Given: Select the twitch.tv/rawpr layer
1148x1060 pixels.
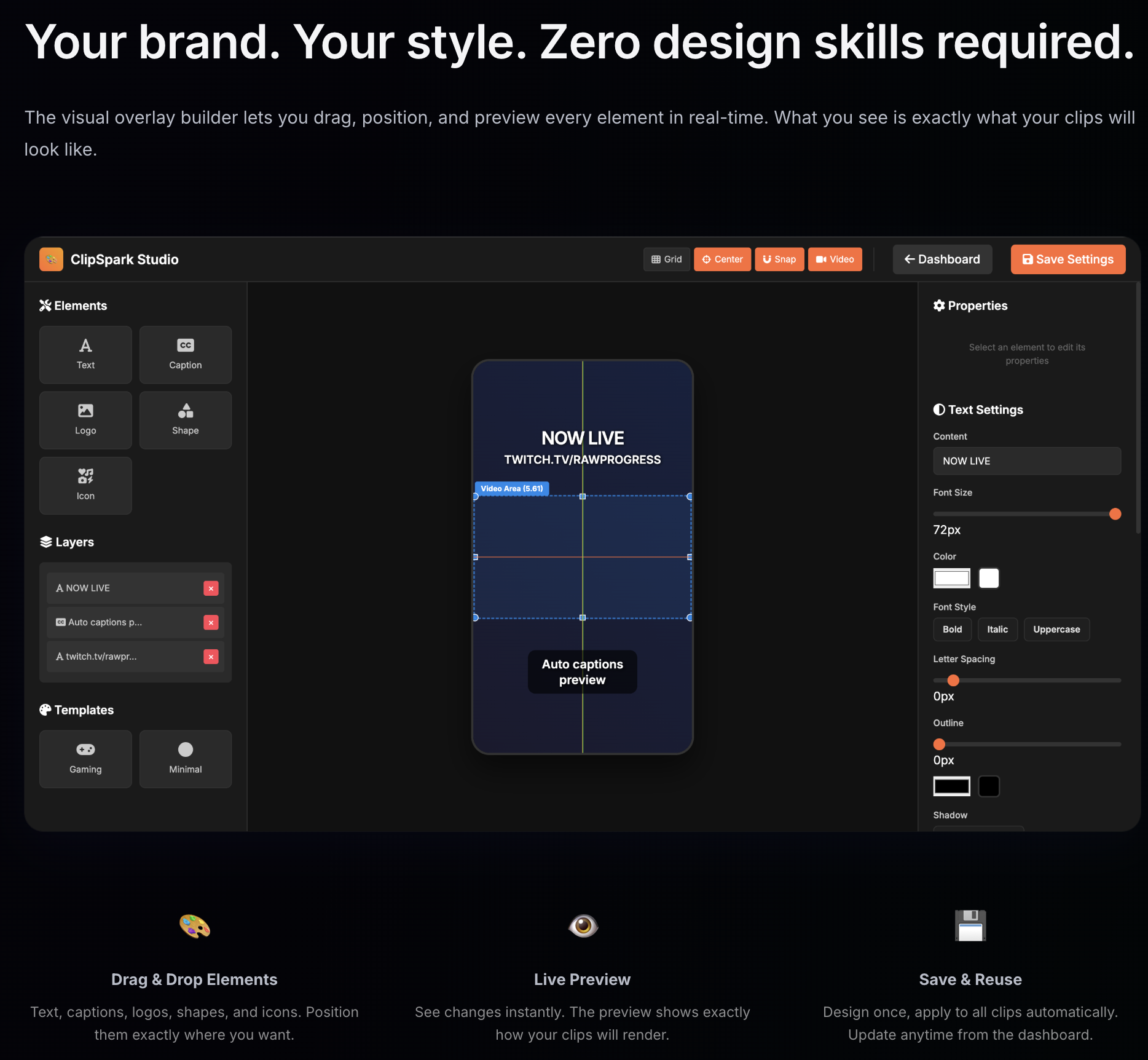Looking at the screenshot, I should [x=123, y=656].
